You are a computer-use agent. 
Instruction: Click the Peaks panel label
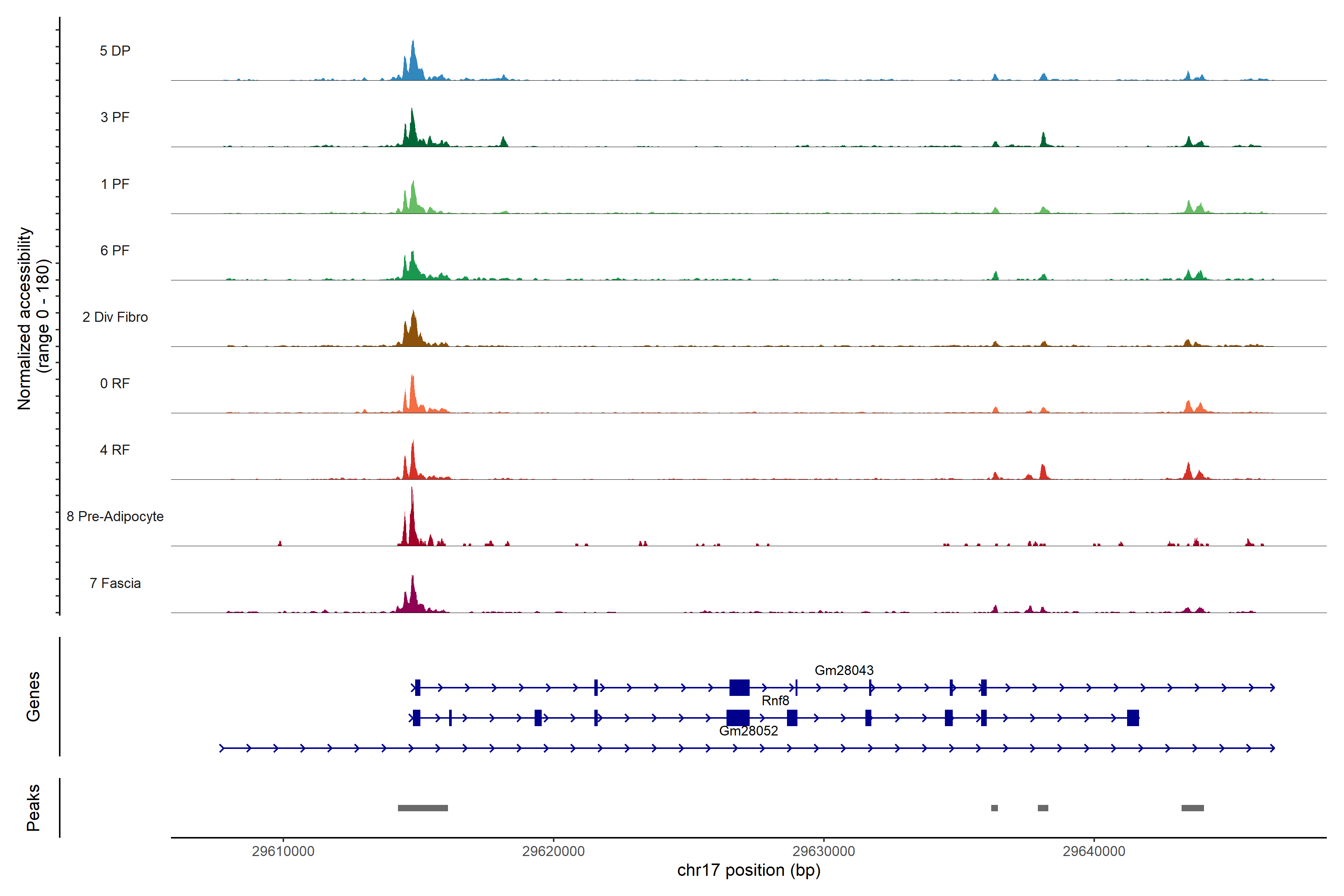click(x=33, y=808)
